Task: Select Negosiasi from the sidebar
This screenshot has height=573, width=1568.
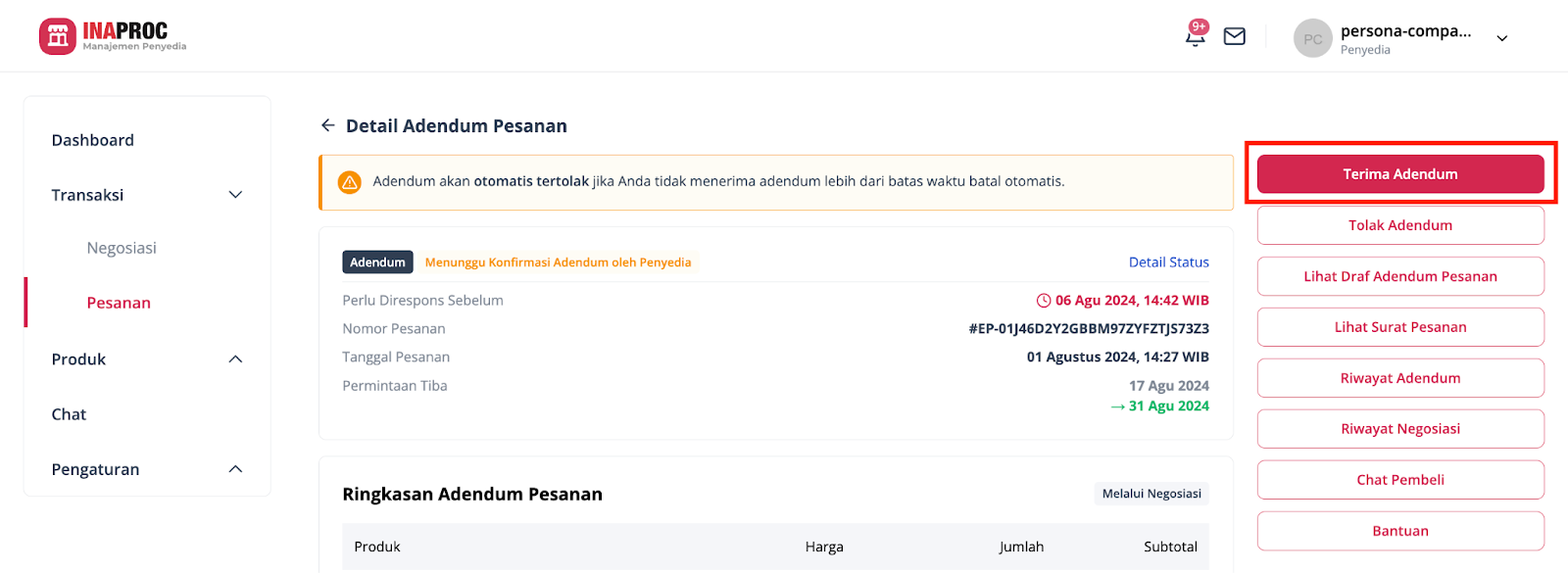Action: coord(121,248)
